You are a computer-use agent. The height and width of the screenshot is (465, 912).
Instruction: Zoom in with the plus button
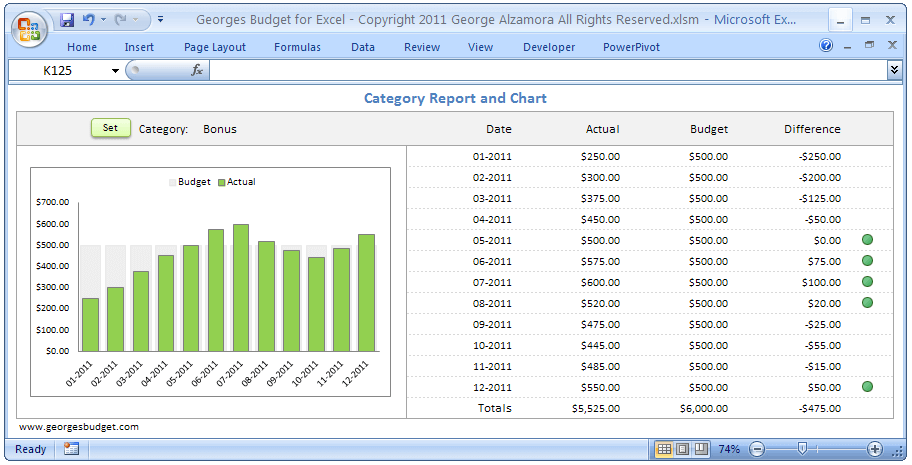pos(875,449)
